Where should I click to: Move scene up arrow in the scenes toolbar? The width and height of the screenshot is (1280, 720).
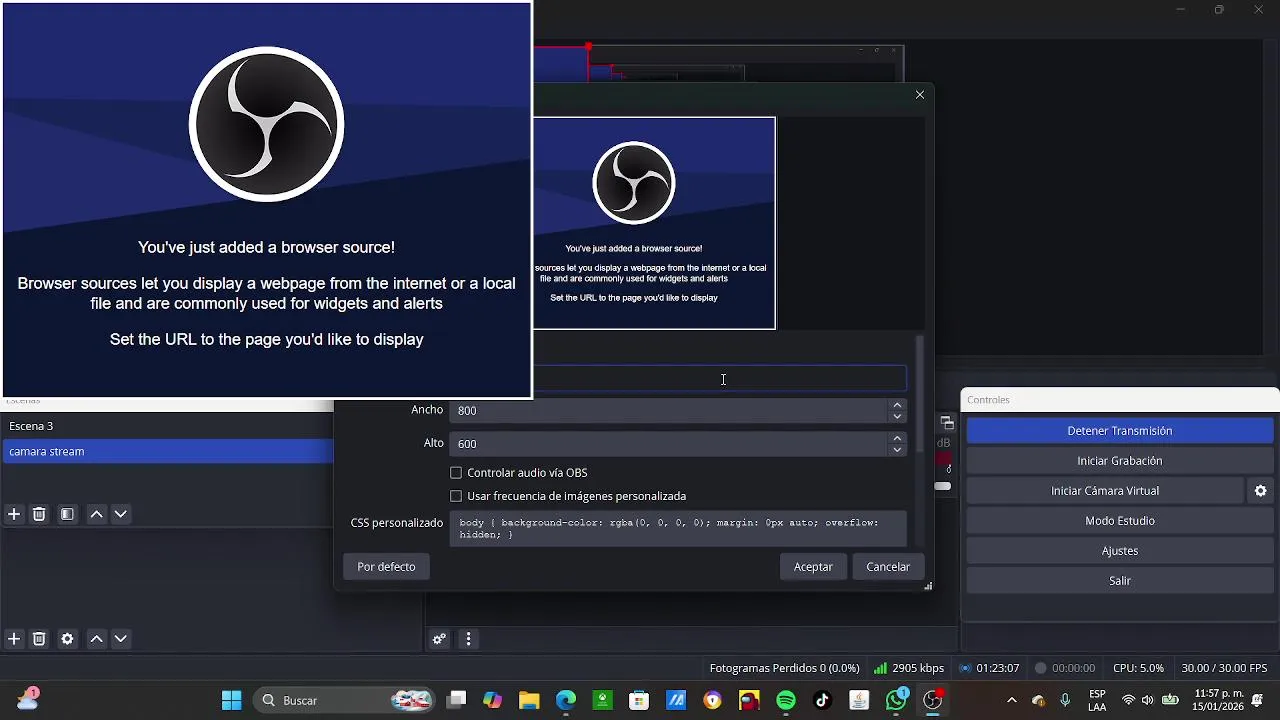pos(96,514)
